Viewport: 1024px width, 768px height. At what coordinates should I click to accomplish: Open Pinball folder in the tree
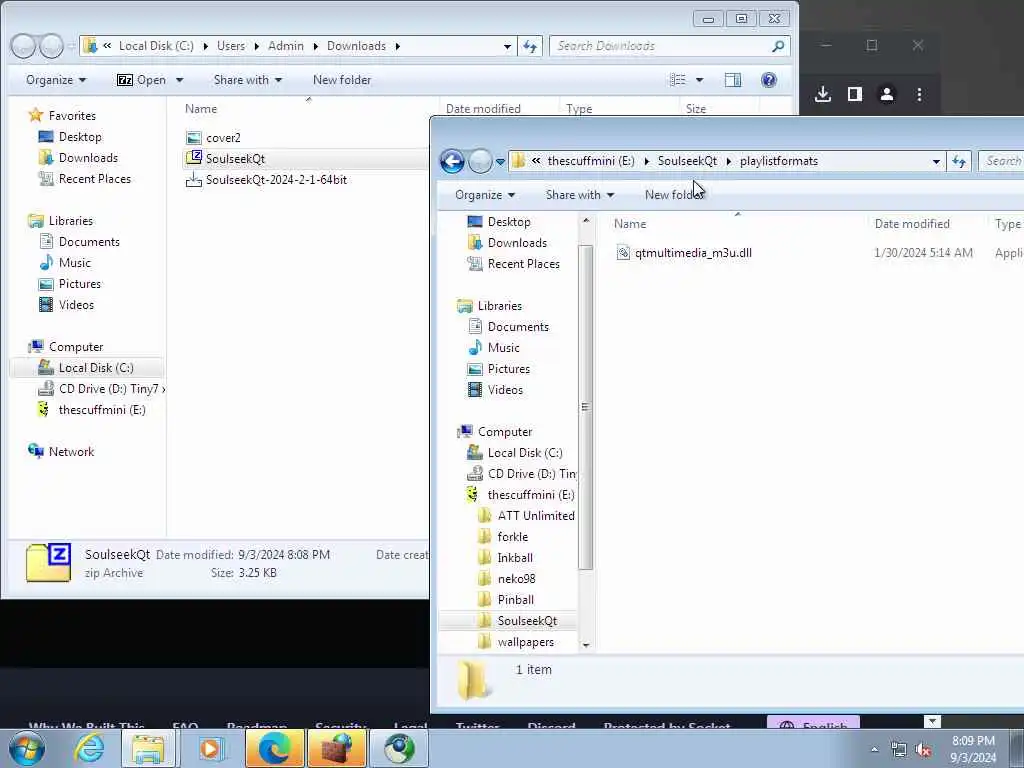(x=515, y=600)
